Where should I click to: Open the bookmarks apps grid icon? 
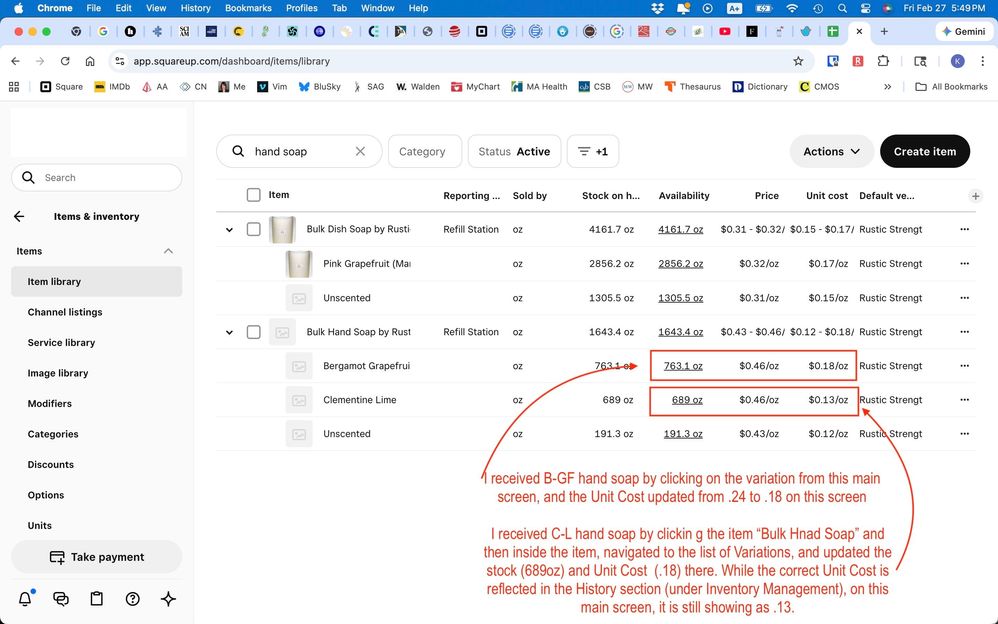(x=14, y=87)
